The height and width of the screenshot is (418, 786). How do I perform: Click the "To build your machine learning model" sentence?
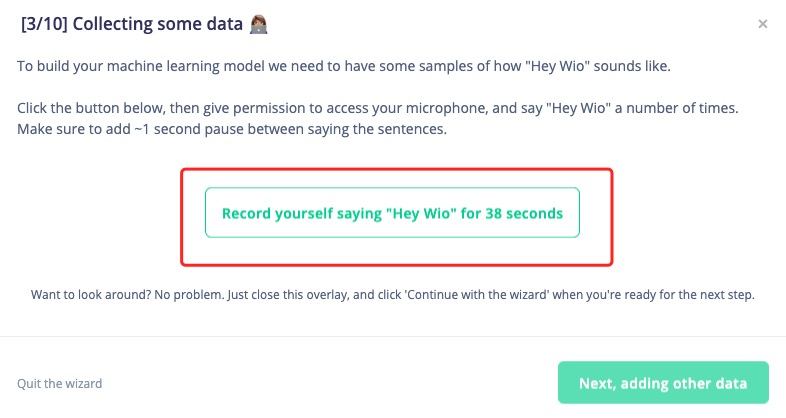[343, 66]
